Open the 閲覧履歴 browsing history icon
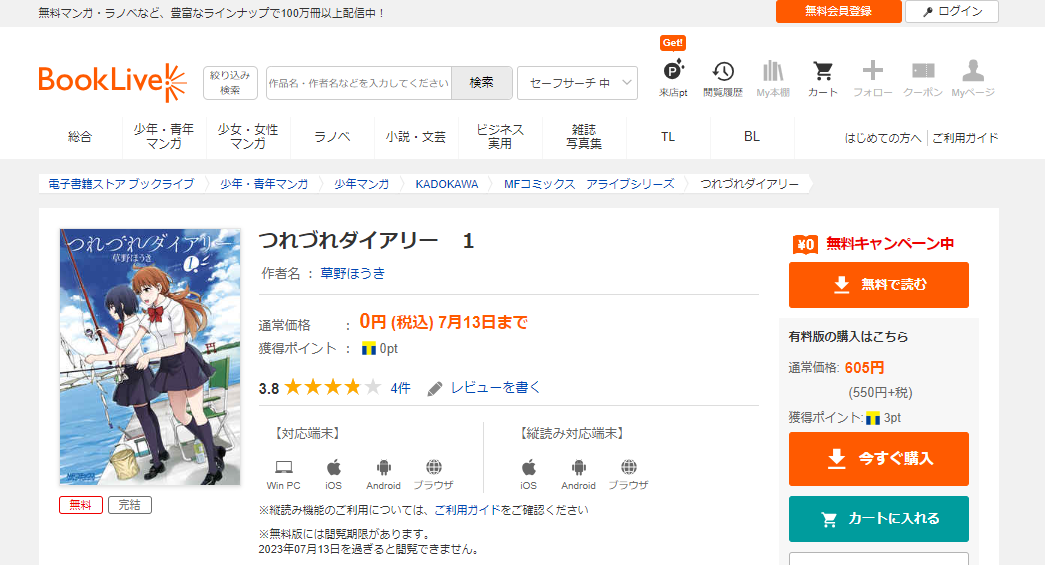The height and width of the screenshot is (565, 1045). (722, 73)
